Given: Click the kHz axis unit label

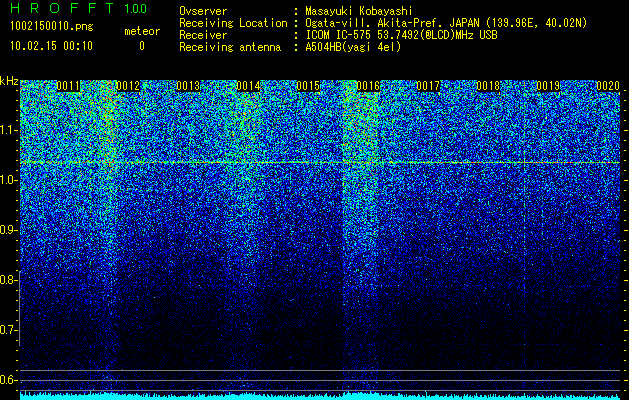Looking at the screenshot, I should point(9,81).
